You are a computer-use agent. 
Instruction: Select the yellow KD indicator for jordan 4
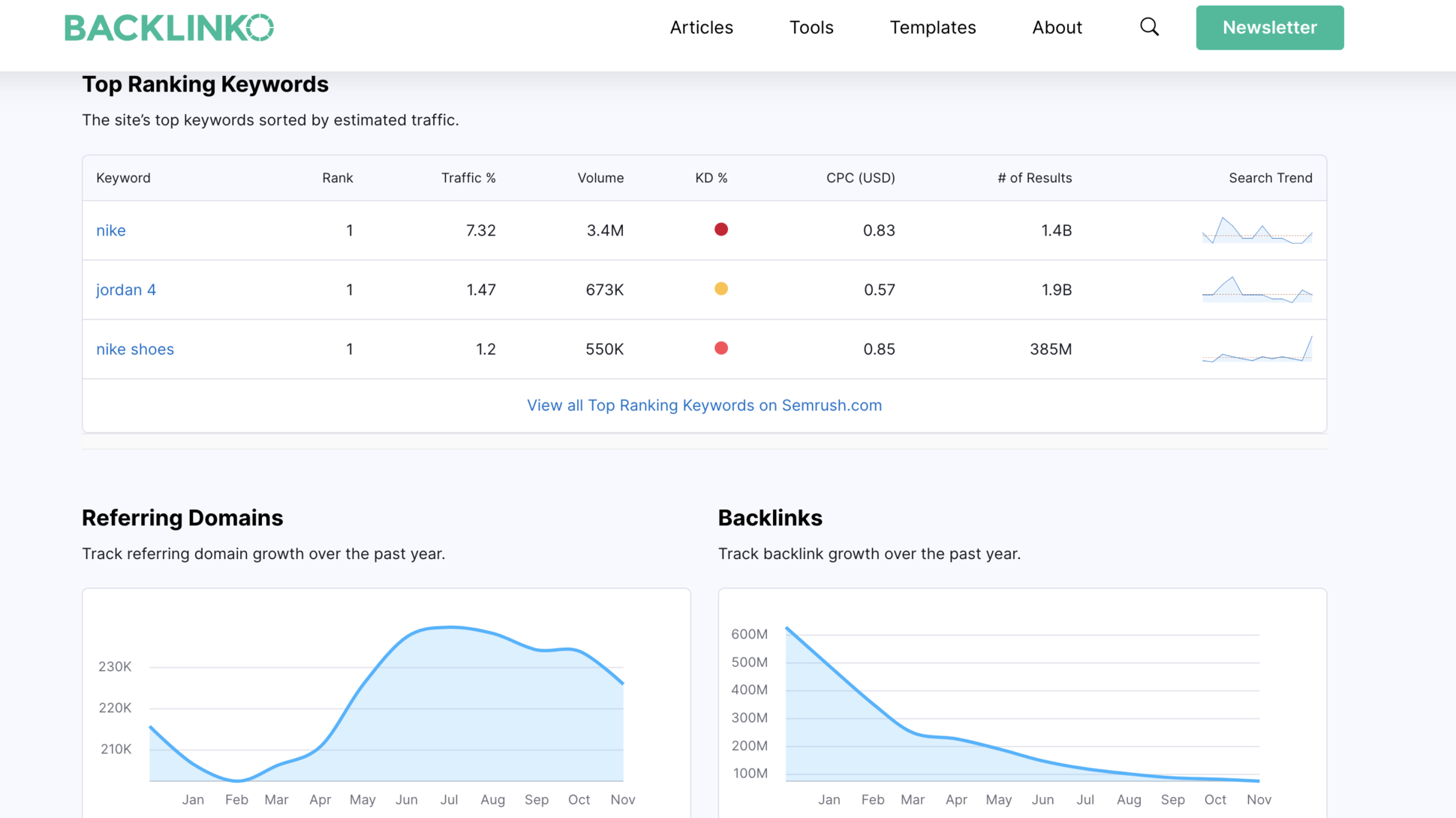pyautogui.click(x=721, y=288)
